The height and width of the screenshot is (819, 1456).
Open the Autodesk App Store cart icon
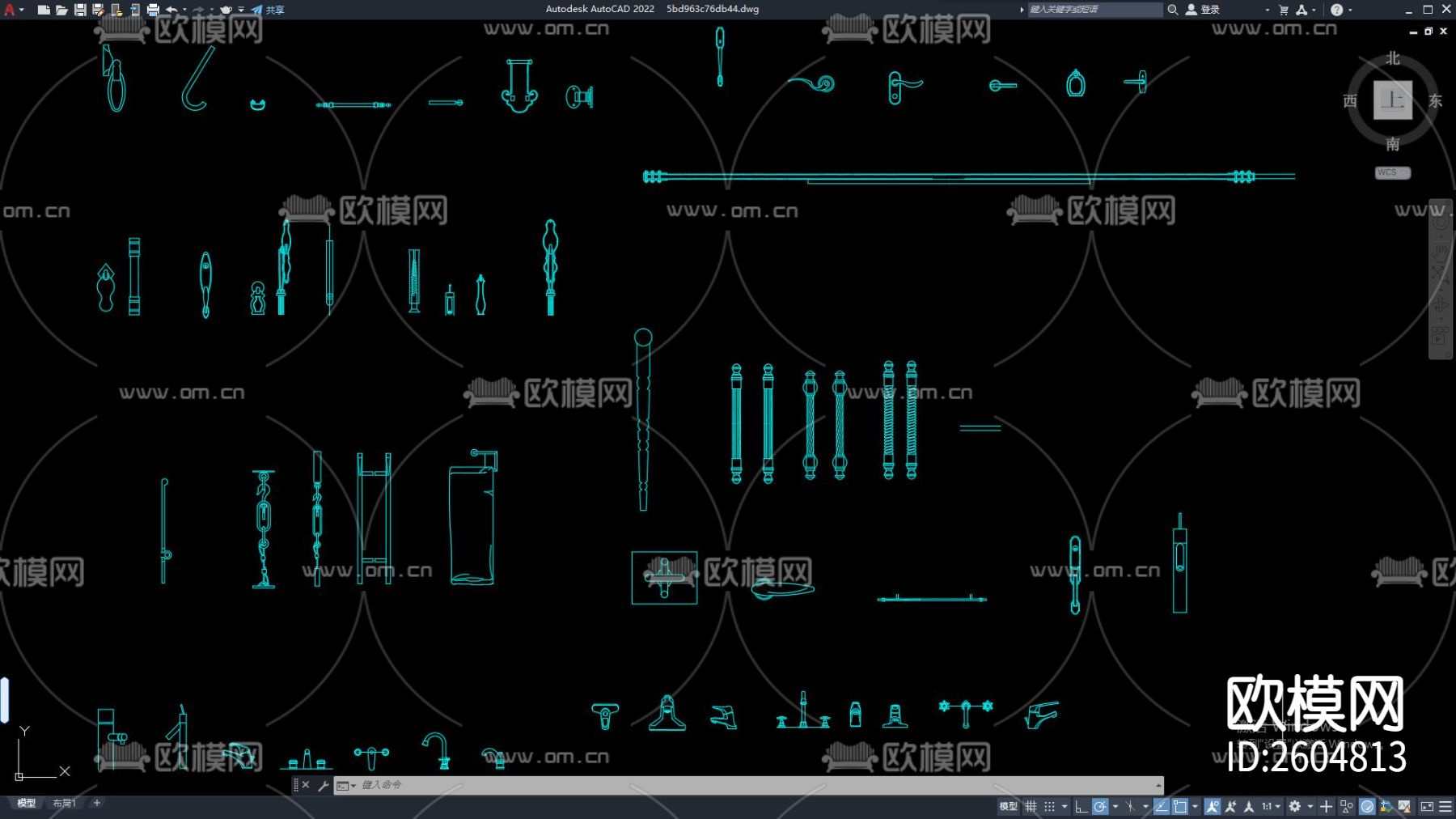[1284, 10]
